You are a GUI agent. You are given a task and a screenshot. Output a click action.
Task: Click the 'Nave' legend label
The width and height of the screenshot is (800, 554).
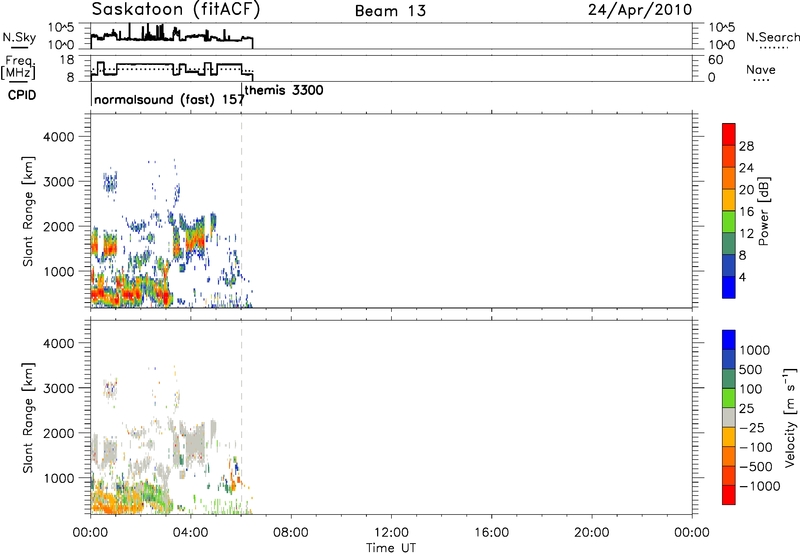point(761,70)
